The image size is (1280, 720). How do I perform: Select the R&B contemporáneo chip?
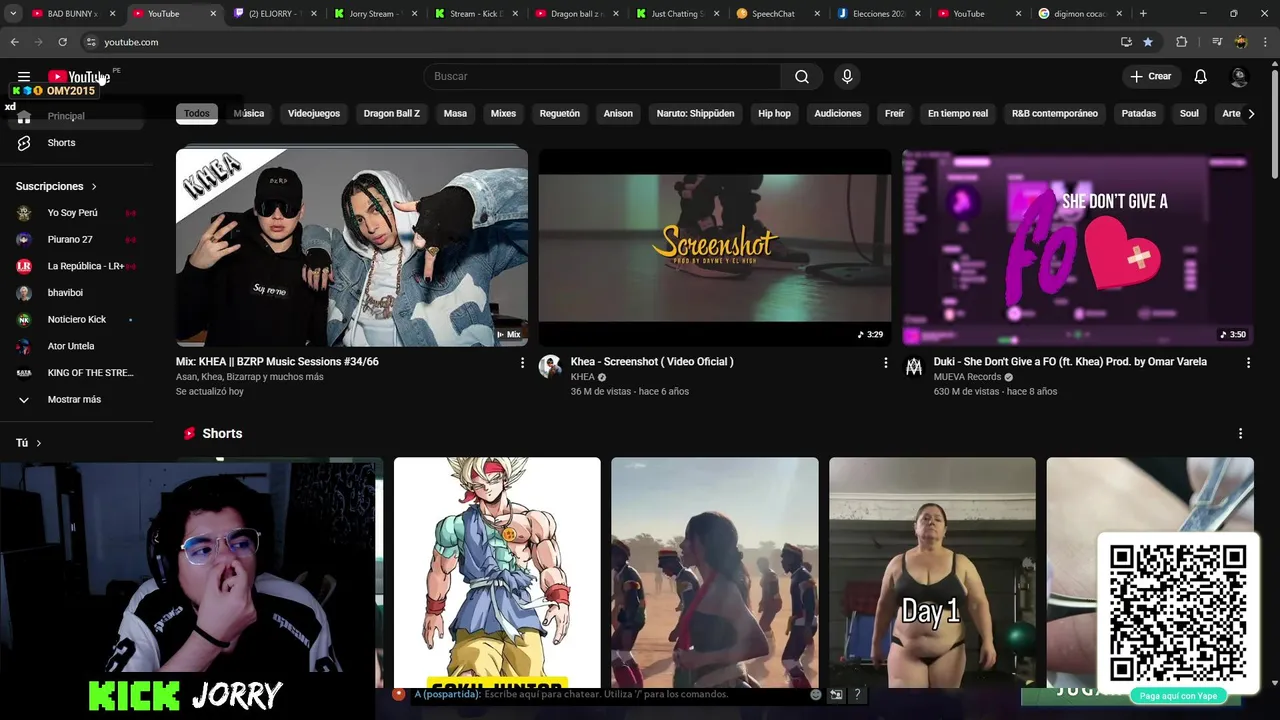[x=1055, y=114]
